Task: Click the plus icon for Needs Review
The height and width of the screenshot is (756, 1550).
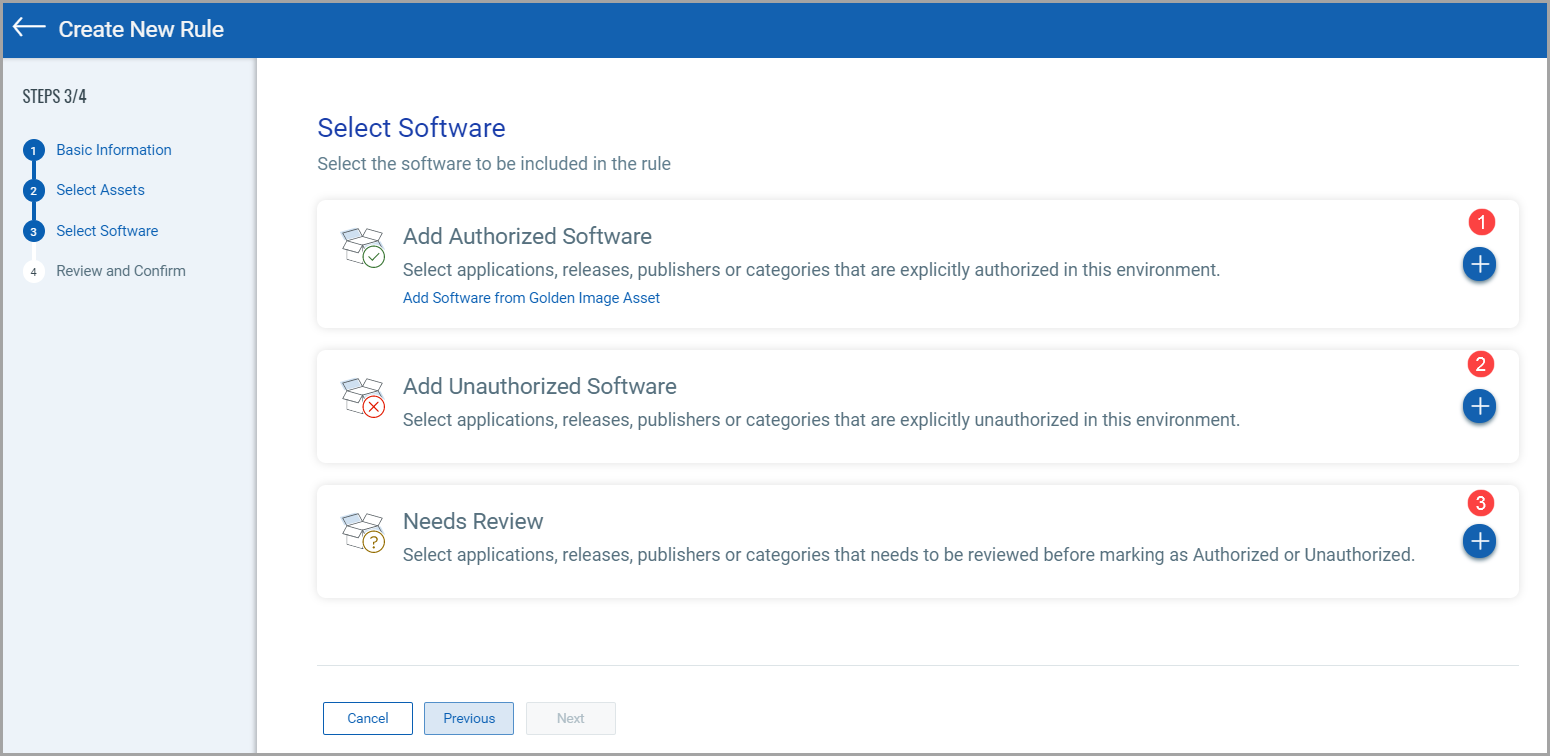Action: 1479,541
